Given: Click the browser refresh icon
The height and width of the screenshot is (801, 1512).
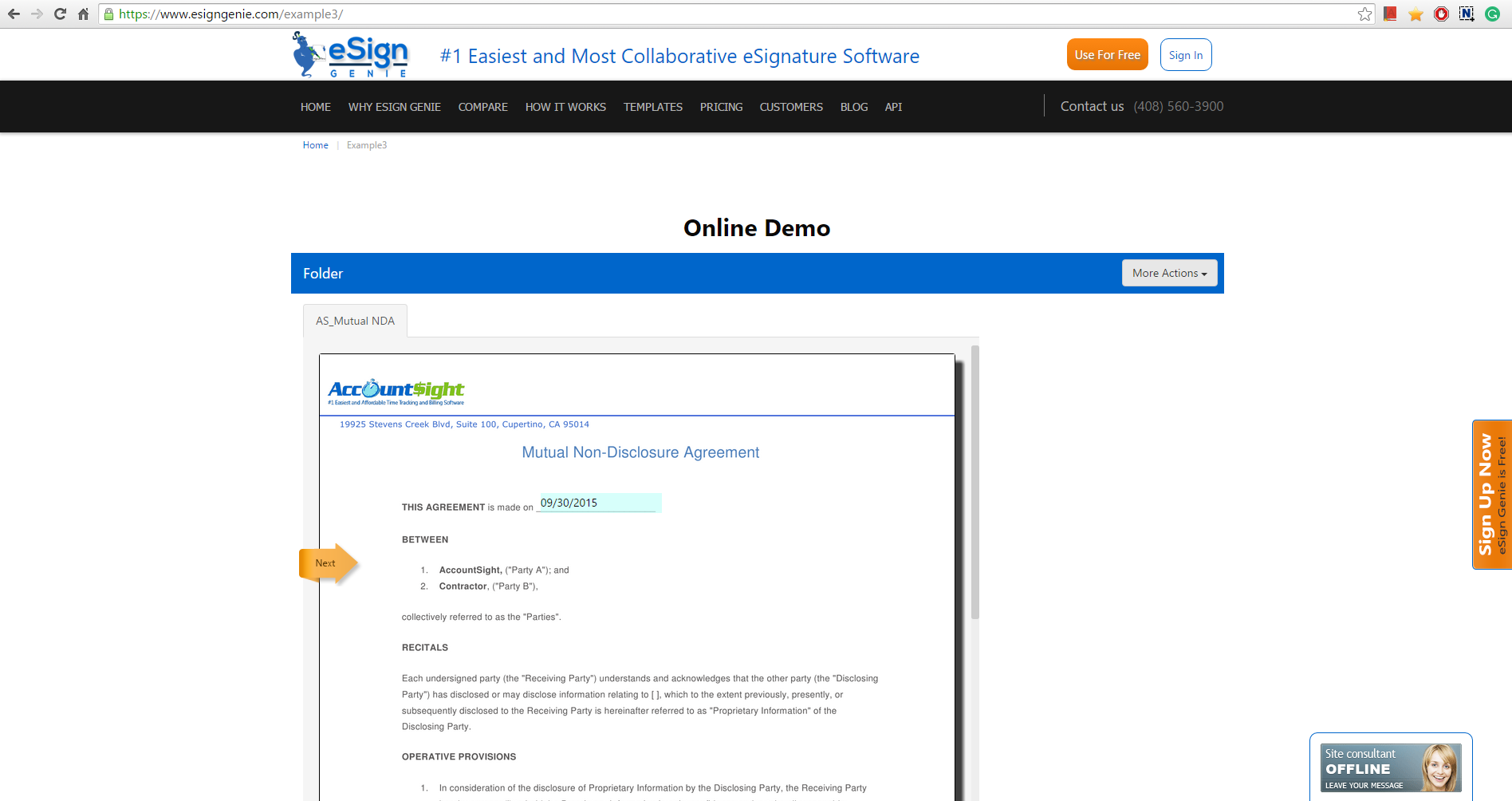Looking at the screenshot, I should (x=58, y=14).
